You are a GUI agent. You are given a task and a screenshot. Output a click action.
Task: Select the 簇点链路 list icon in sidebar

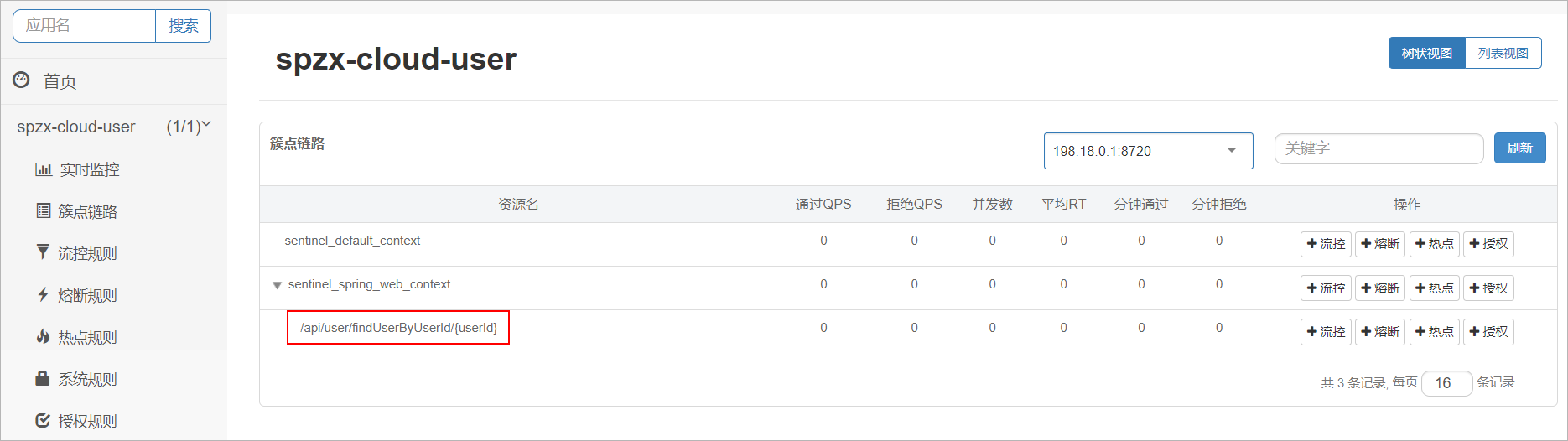pyautogui.click(x=44, y=210)
